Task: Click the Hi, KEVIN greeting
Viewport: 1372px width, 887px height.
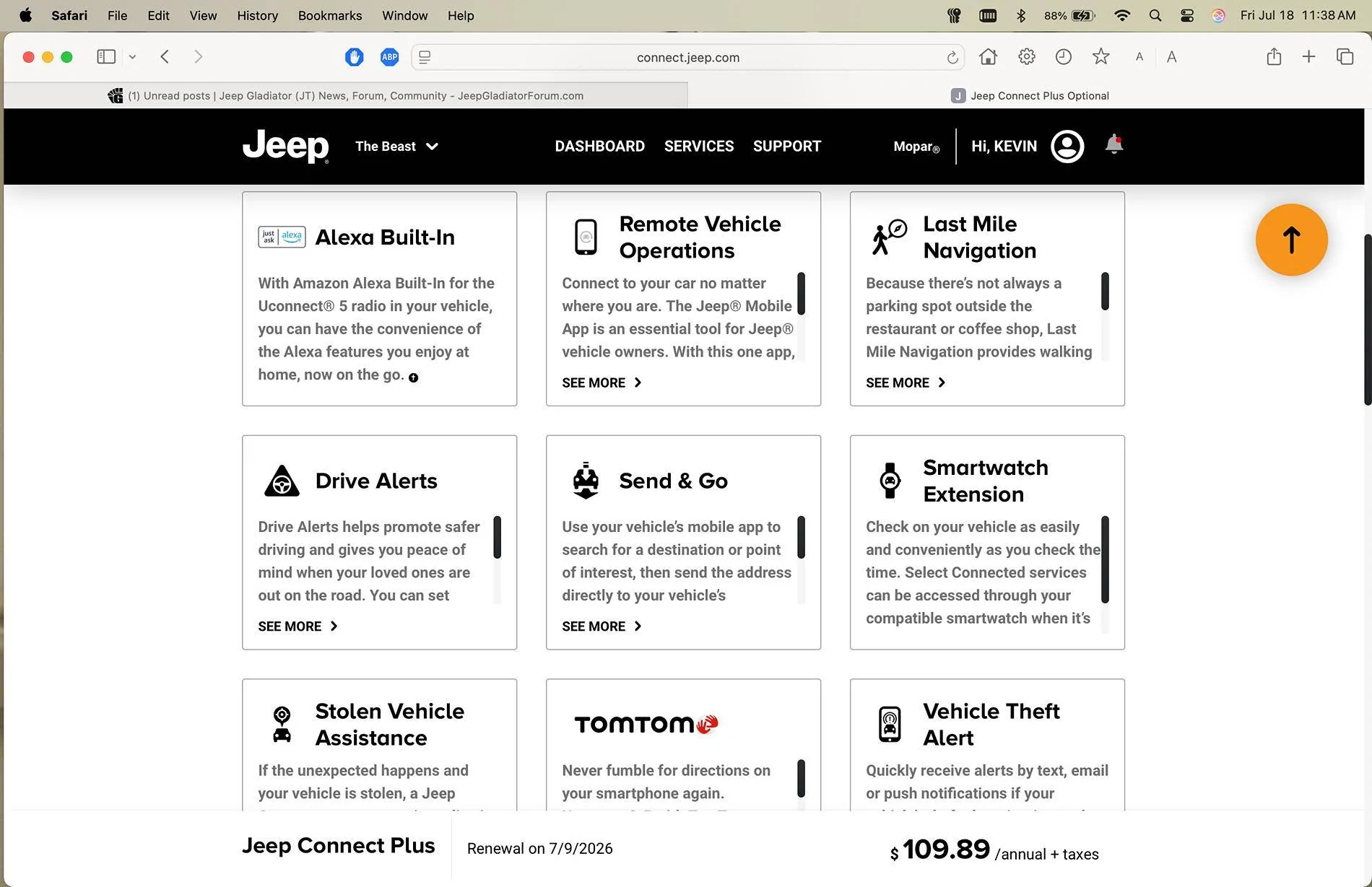Action: [1004, 147]
